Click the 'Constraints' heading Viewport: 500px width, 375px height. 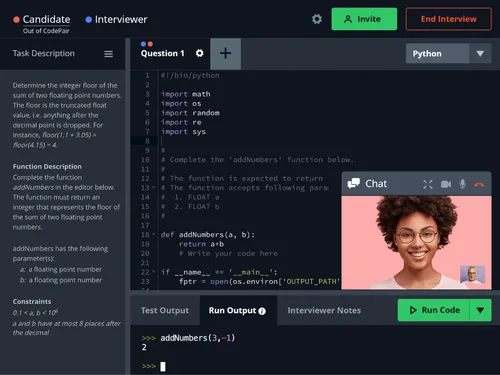[32, 301]
